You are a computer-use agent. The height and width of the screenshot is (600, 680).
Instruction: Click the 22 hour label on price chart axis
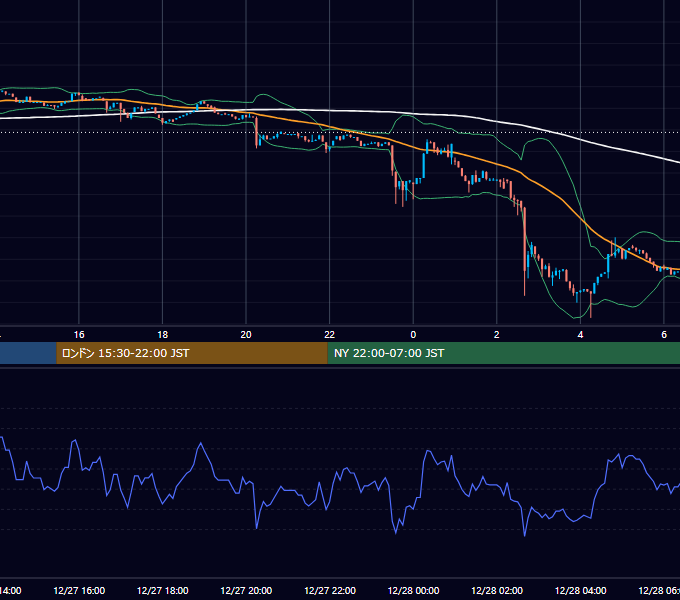pyautogui.click(x=330, y=335)
